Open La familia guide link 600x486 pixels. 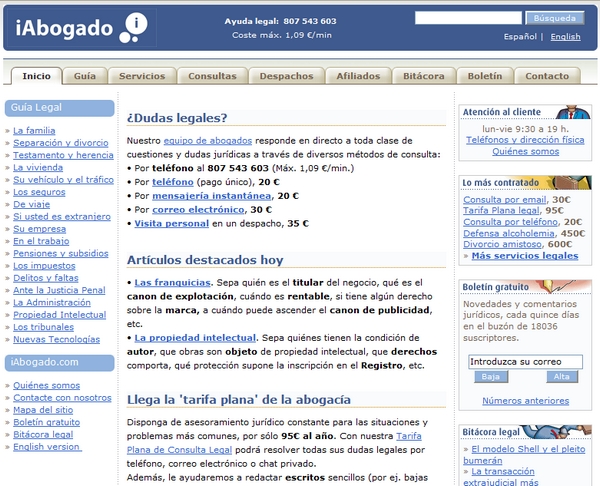pos(34,131)
